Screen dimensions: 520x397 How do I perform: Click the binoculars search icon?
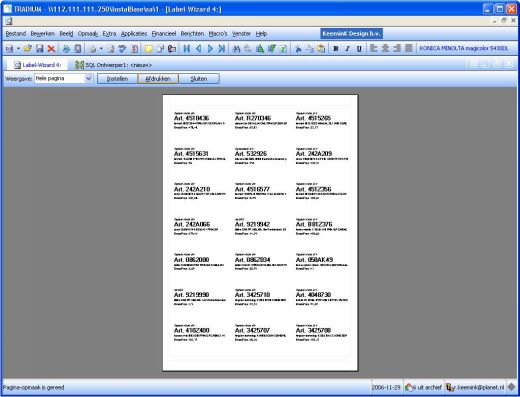(x=236, y=49)
